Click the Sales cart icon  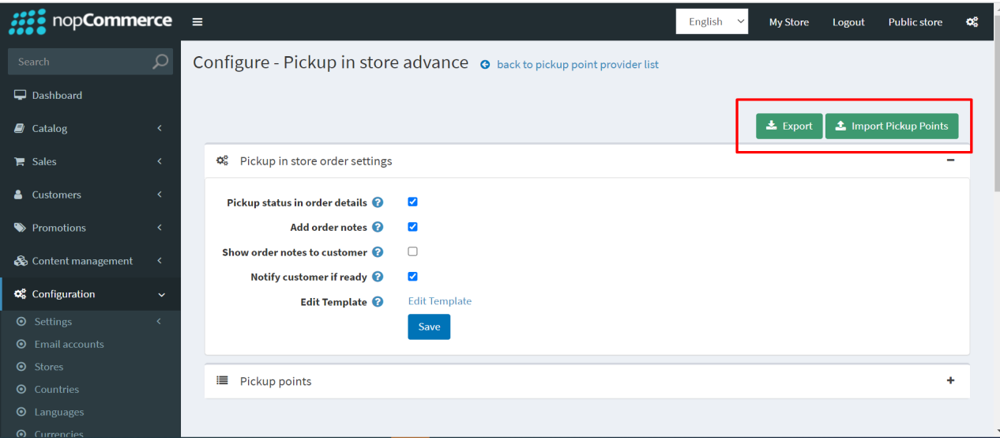[20, 161]
